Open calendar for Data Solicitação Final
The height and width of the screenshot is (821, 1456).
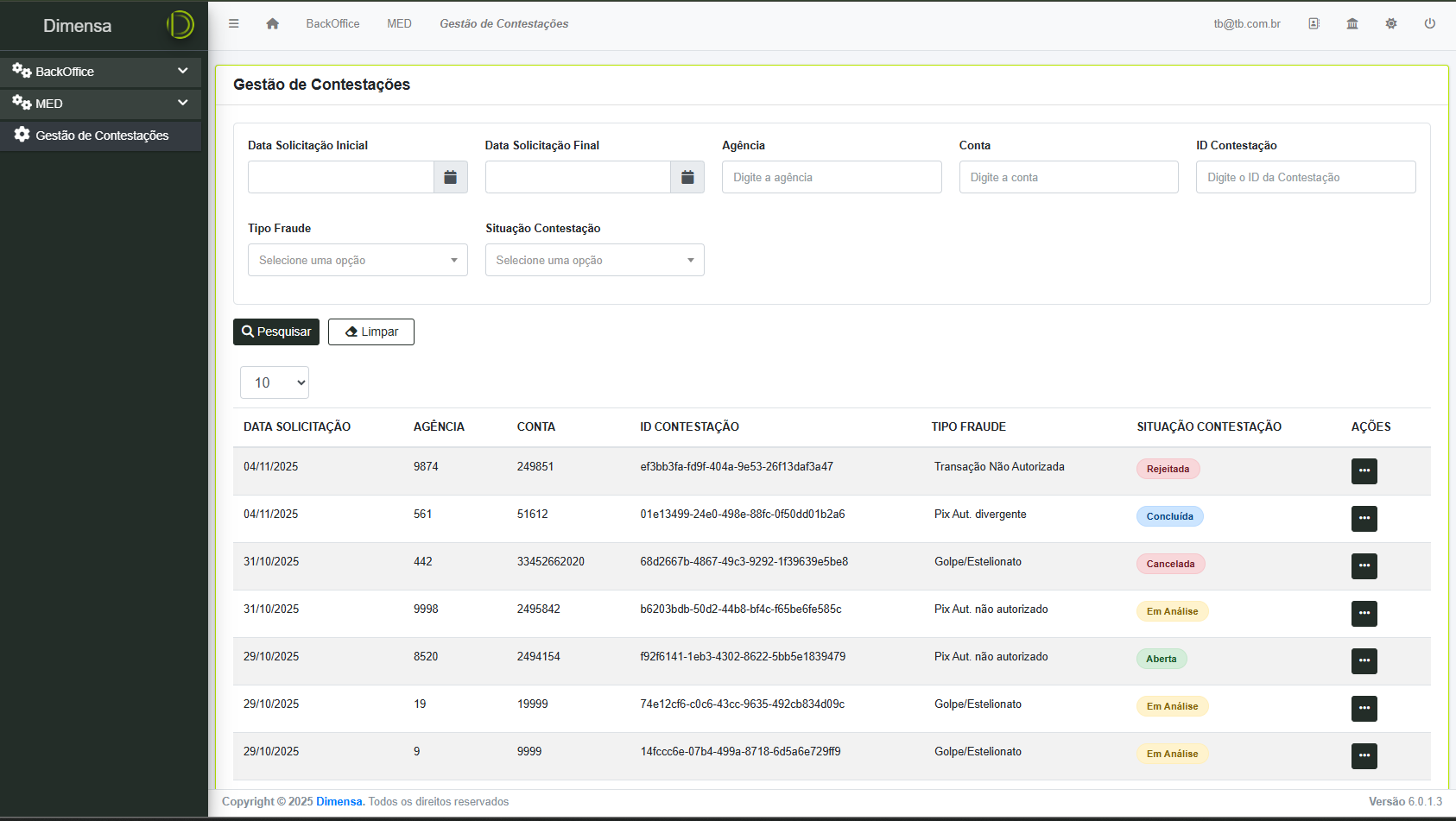(x=687, y=177)
